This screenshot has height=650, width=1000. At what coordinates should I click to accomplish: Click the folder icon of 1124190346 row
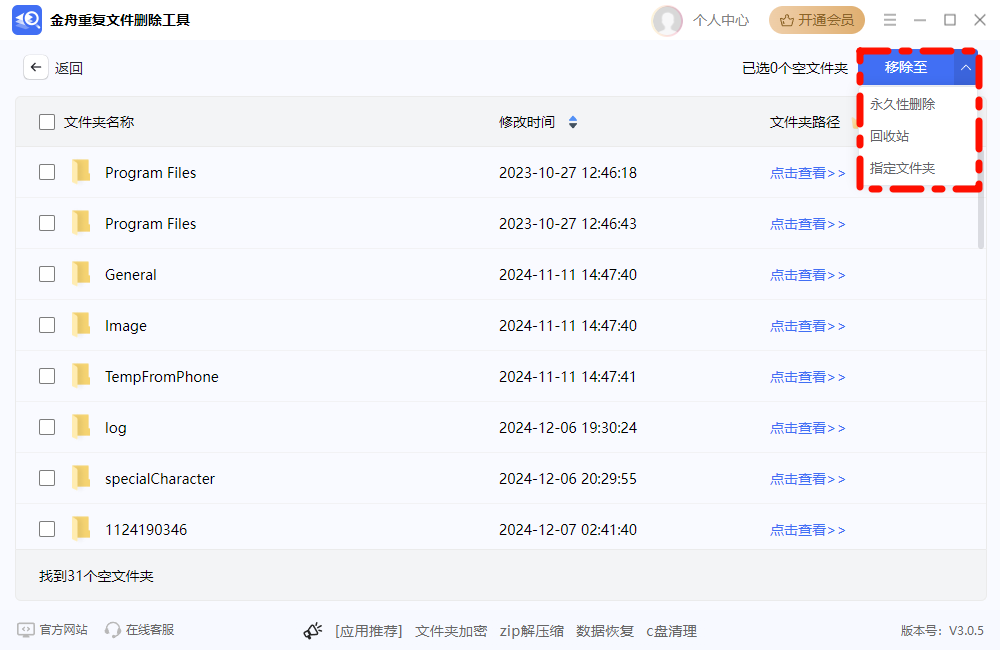click(x=81, y=529)
